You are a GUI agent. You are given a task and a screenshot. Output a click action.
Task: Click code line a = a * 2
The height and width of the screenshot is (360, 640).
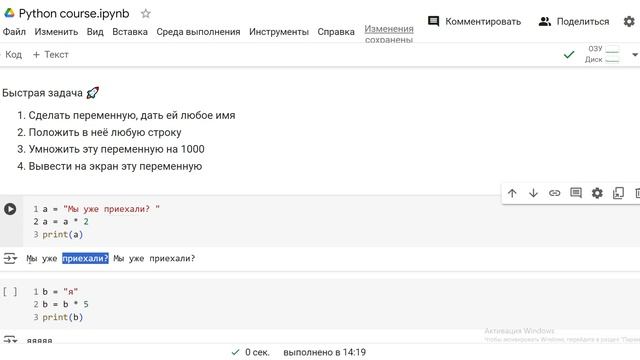tap(65, 222)
